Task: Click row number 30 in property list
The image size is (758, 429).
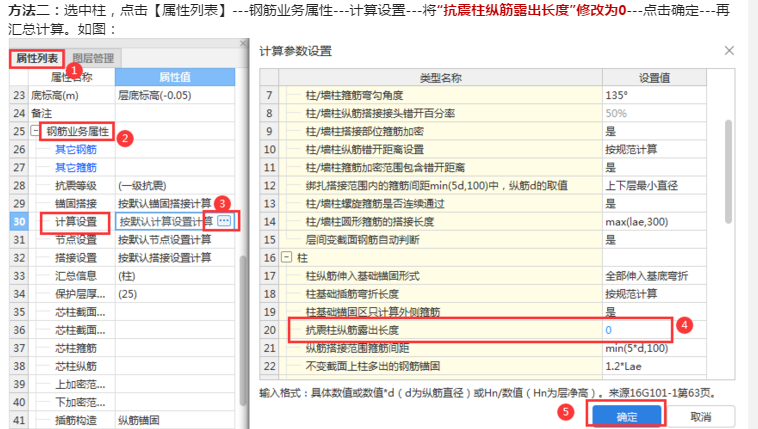Action: coord(19,222)
